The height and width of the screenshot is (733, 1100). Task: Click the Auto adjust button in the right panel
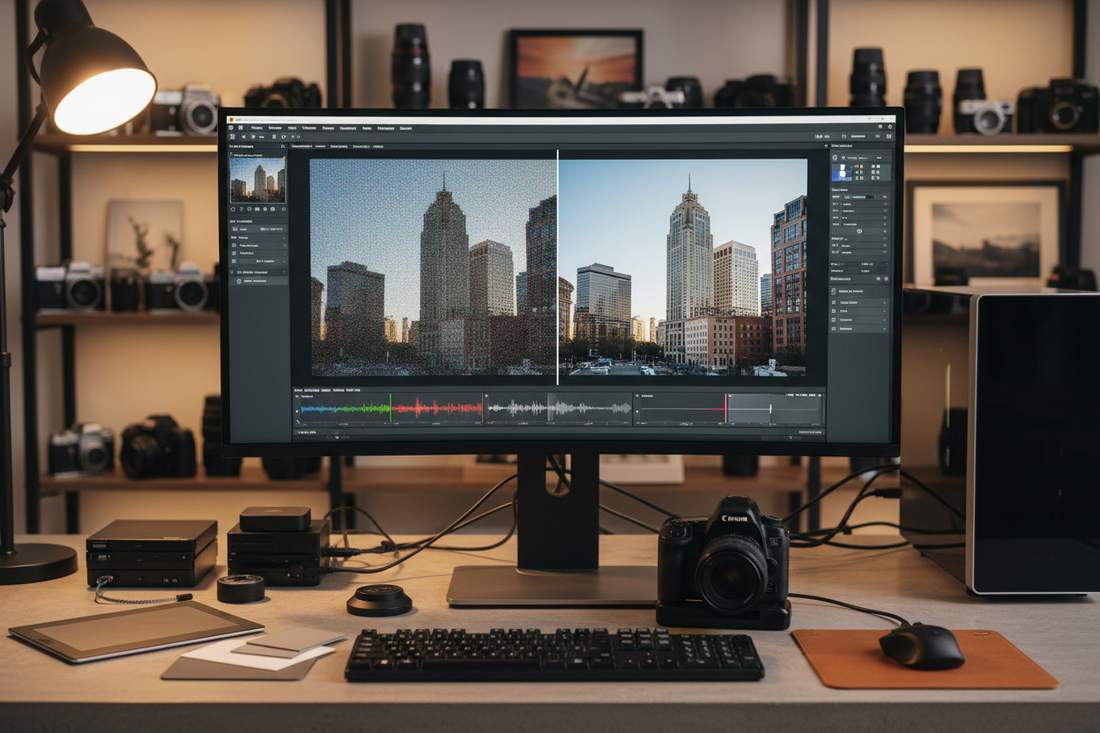(860, 230)
